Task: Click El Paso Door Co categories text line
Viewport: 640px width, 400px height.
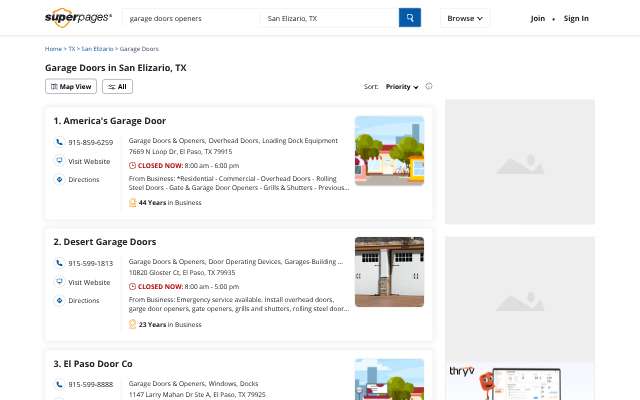Action: 193,384
